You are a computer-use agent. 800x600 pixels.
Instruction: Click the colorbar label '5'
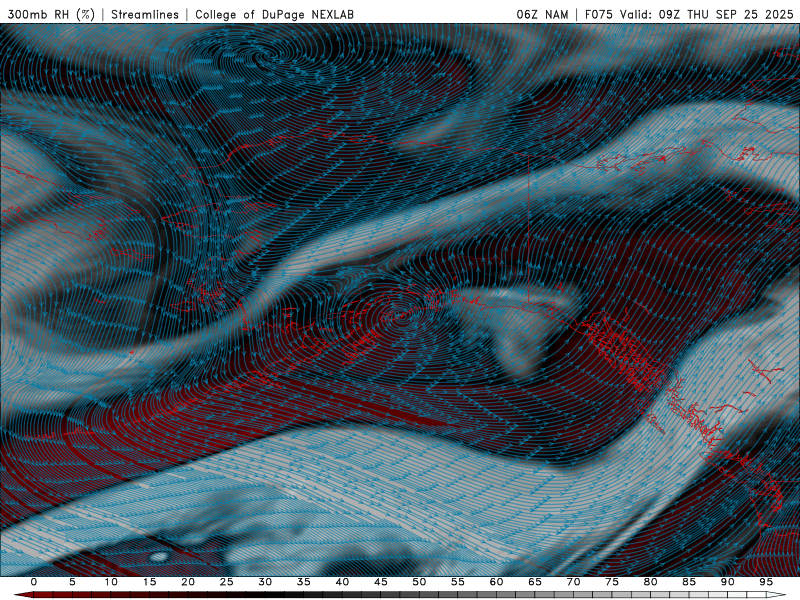[72, 582]
